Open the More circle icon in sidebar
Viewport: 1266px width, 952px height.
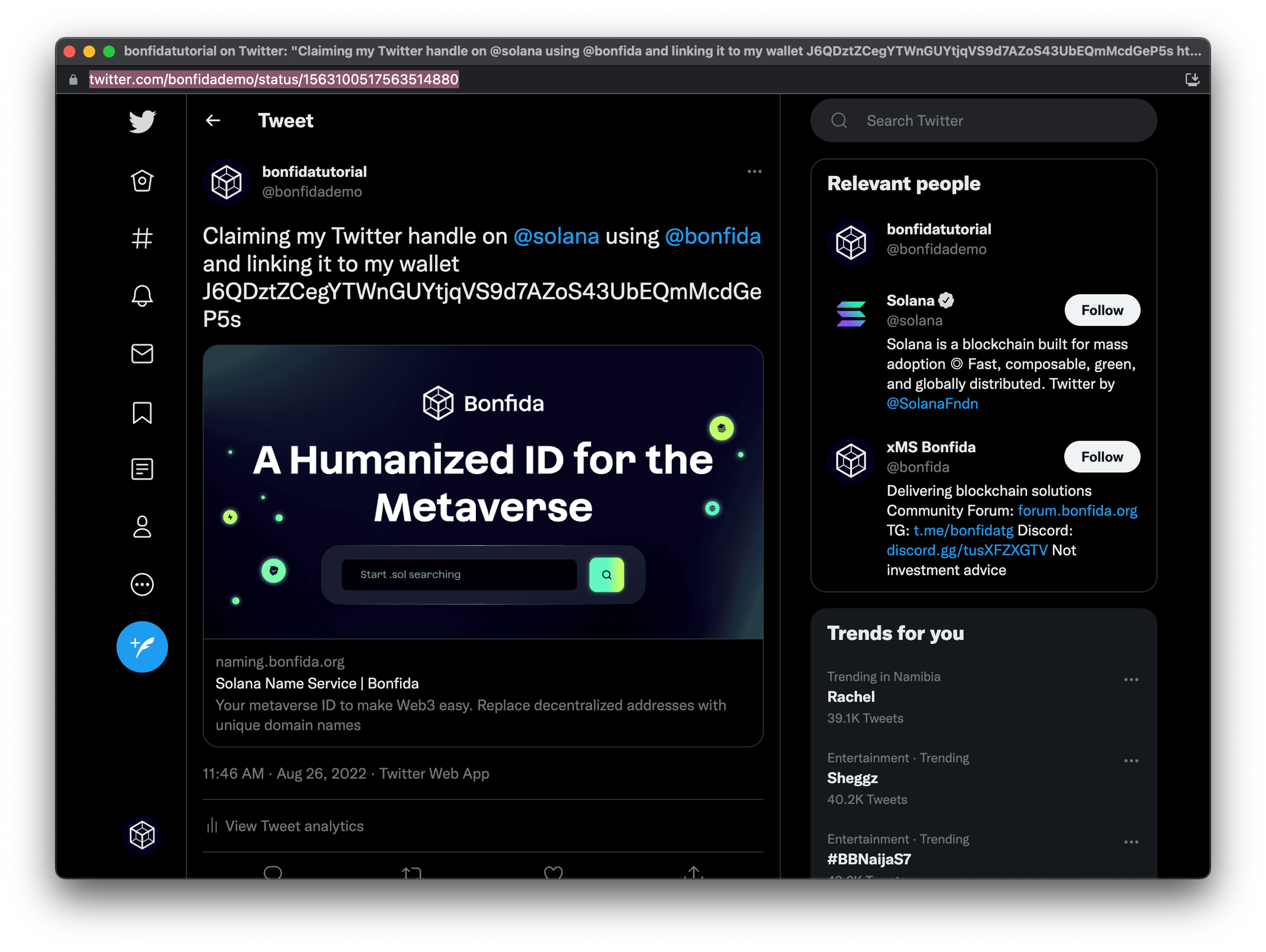[x=142, y=584]
